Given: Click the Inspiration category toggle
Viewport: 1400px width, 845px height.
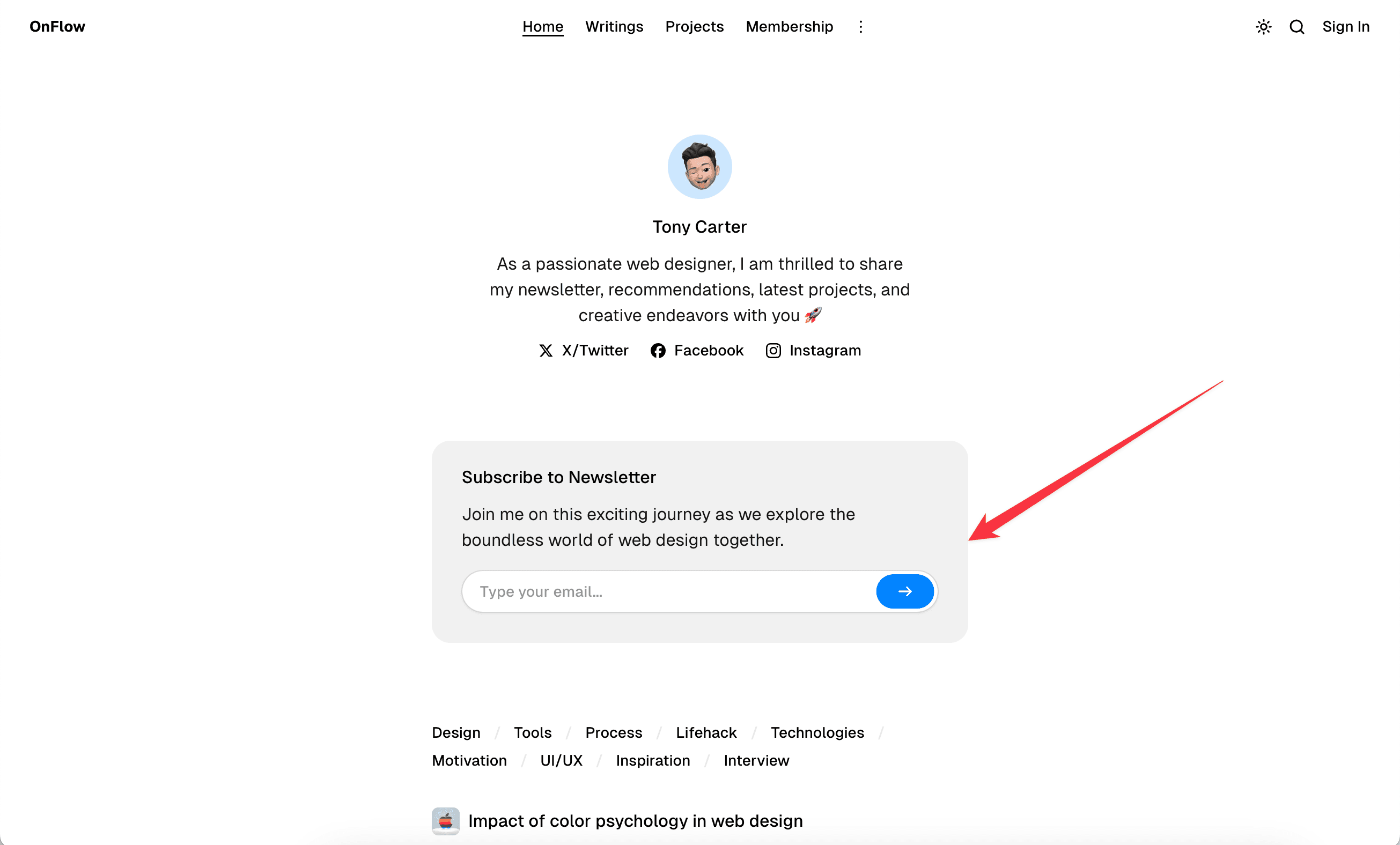Looking at the screenshot, I should [x=652, y=760].
